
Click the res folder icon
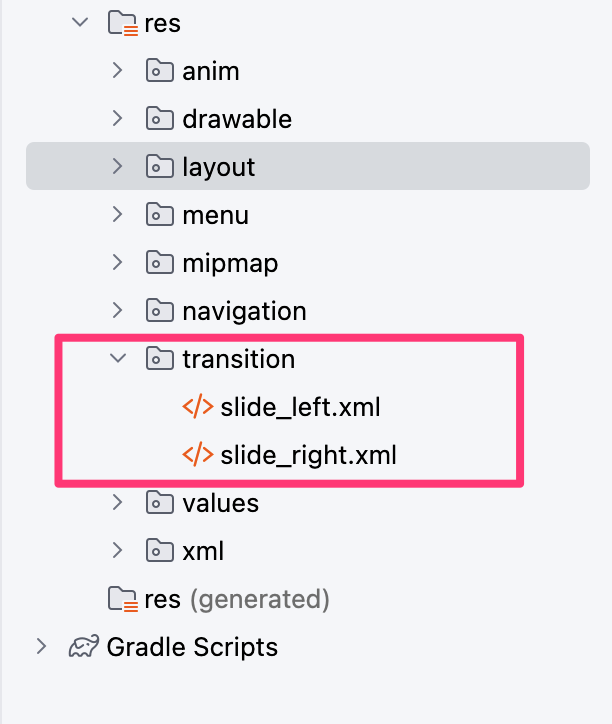[x=122, y=23]
